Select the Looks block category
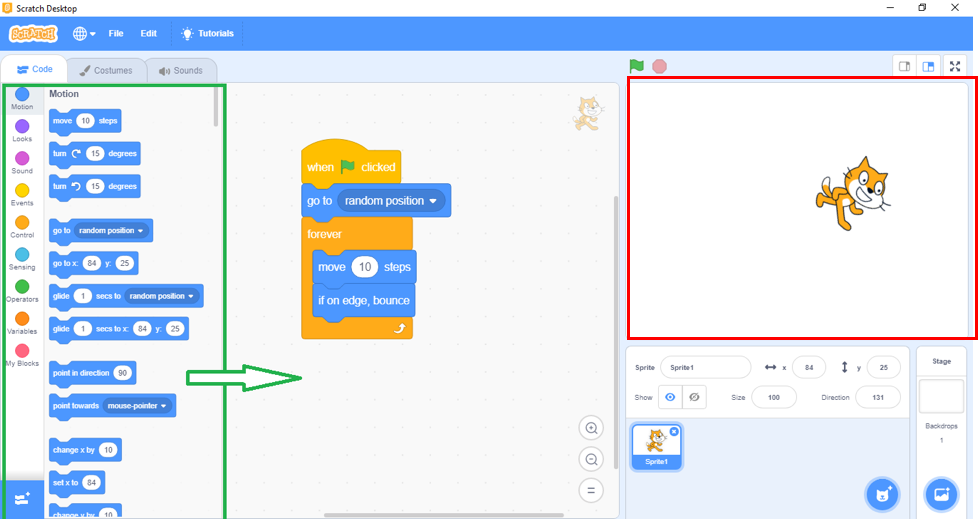This screenshot has width=978, height=519. [x=22, y=131]
